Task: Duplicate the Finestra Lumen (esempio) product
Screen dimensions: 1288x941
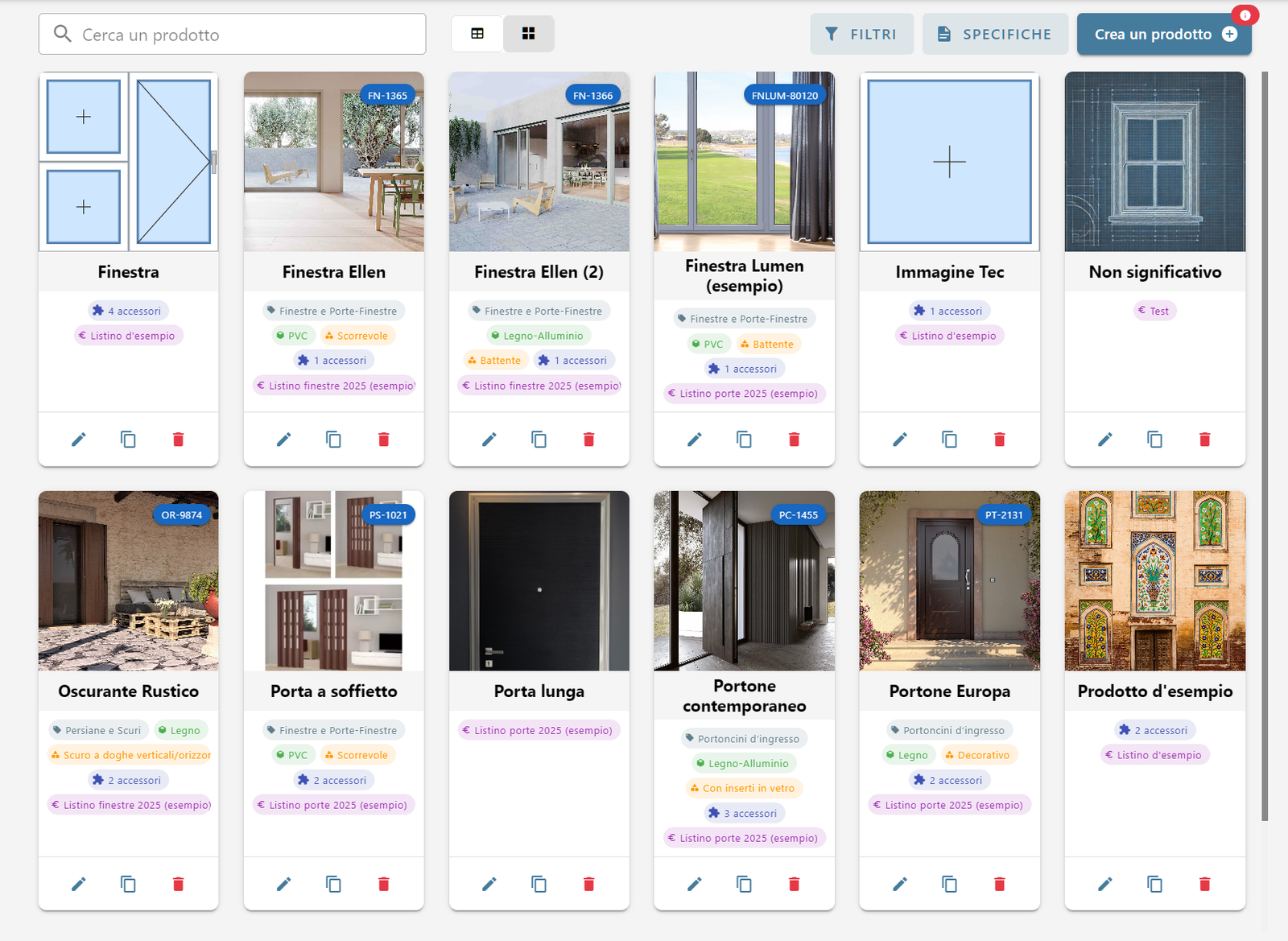Action: click(744, 440)
